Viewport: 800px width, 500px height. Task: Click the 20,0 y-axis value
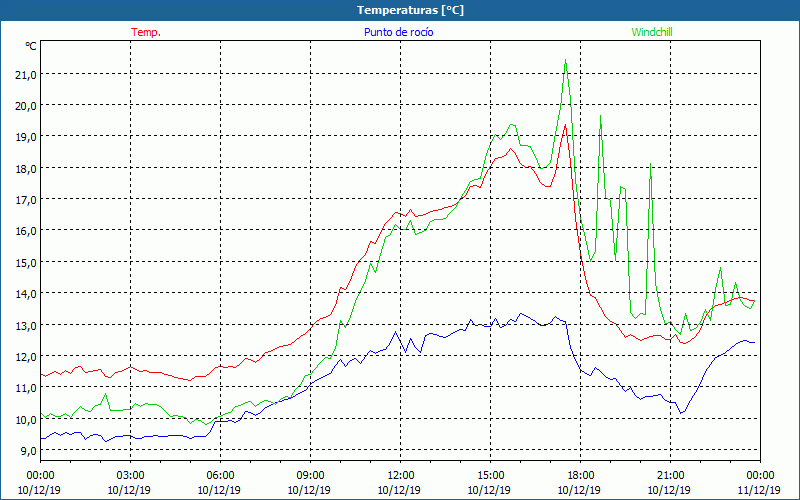26,106
